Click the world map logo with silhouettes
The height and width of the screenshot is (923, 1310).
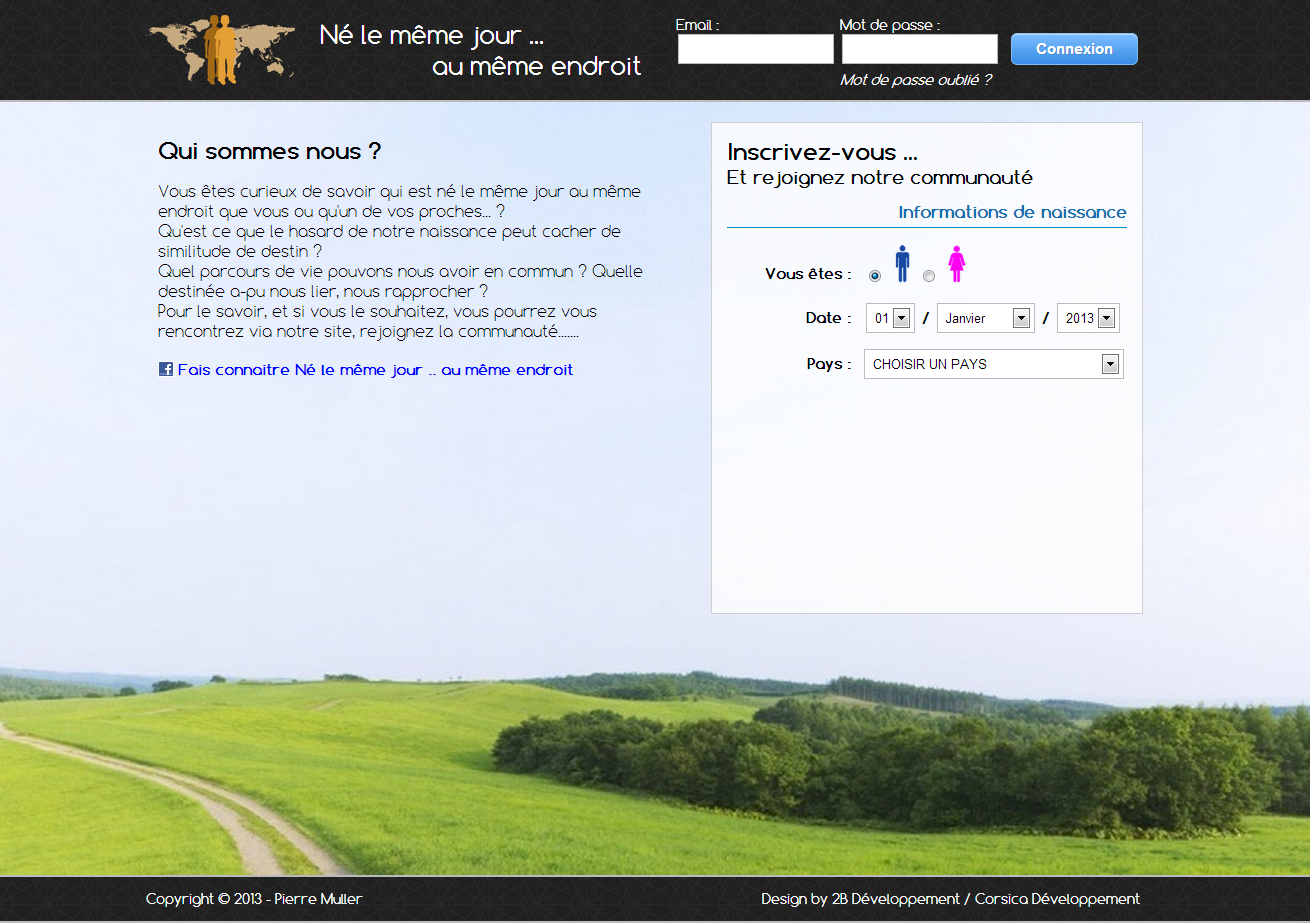tap(222, 50)
